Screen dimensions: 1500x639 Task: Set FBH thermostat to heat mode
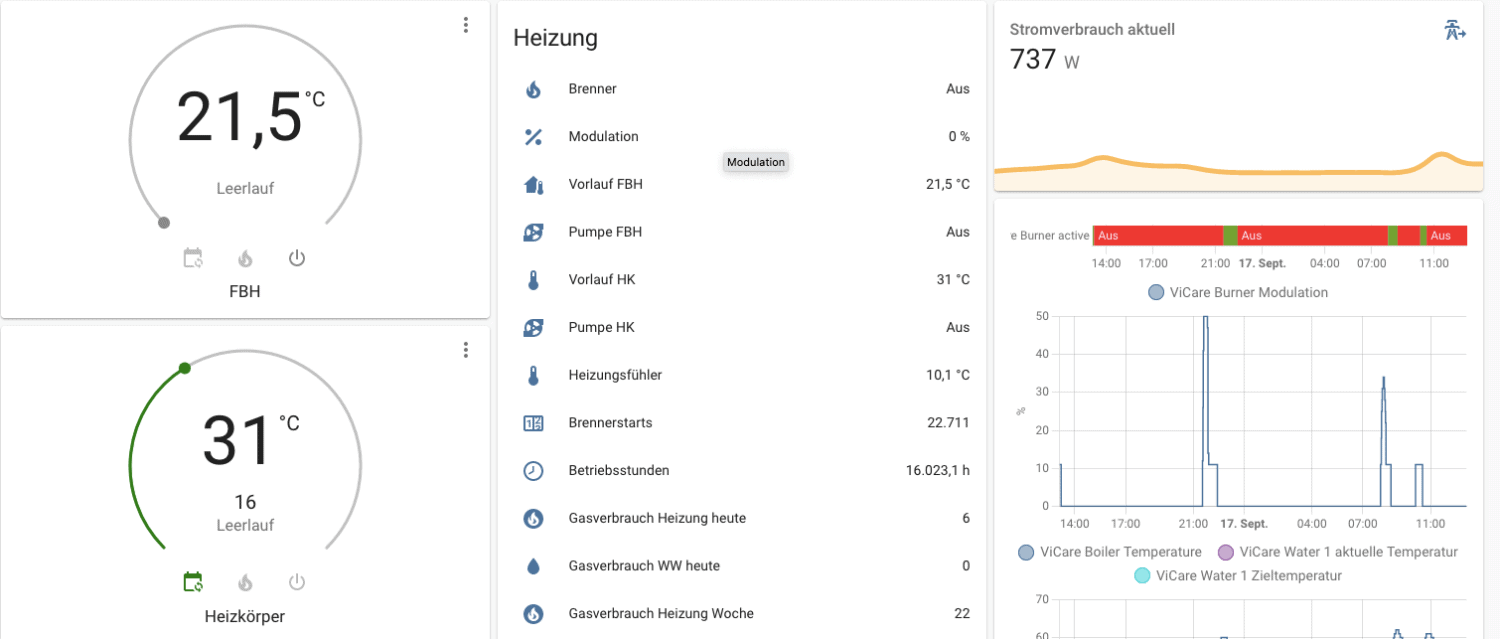[x=245, y=258]
